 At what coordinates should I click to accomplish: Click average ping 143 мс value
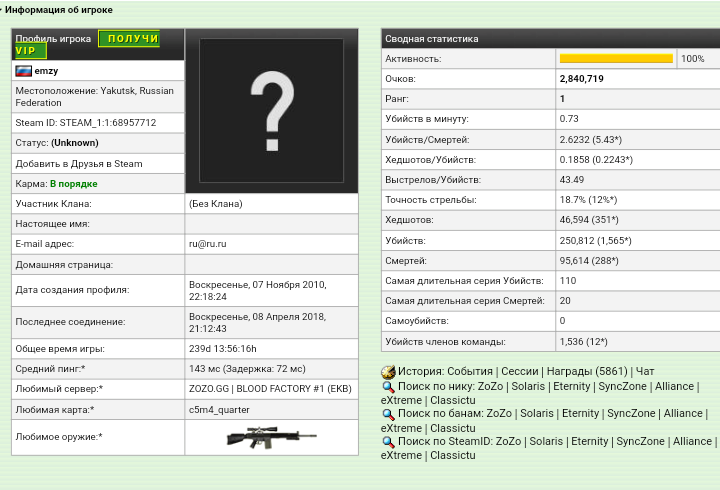247,369
